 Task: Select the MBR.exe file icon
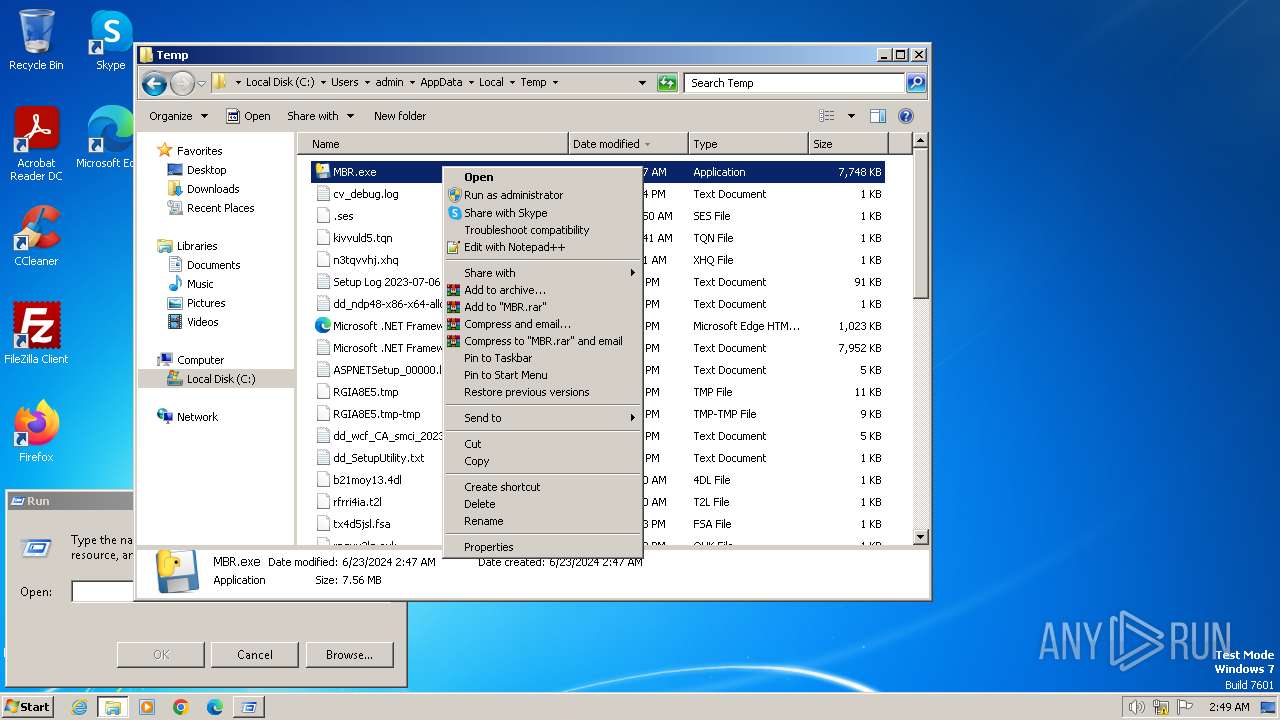pos(323,172)
